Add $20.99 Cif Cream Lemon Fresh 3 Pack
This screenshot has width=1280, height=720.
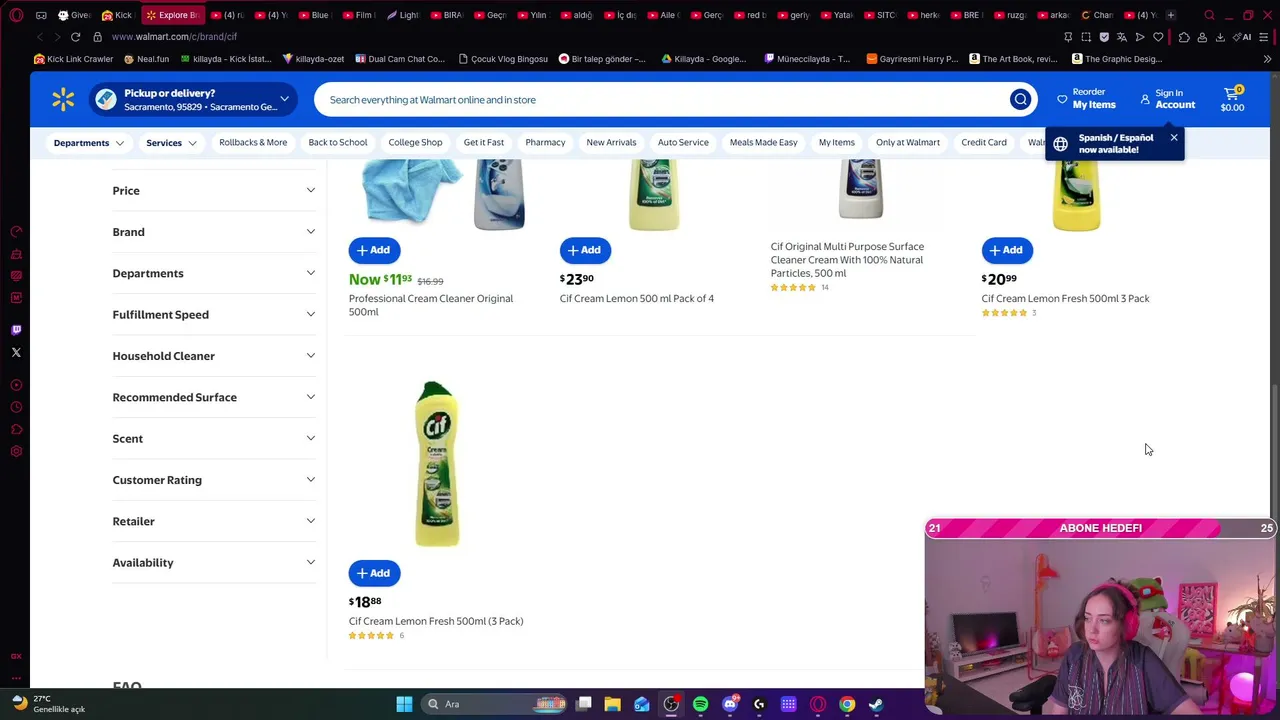click(x=1007, y=250)
